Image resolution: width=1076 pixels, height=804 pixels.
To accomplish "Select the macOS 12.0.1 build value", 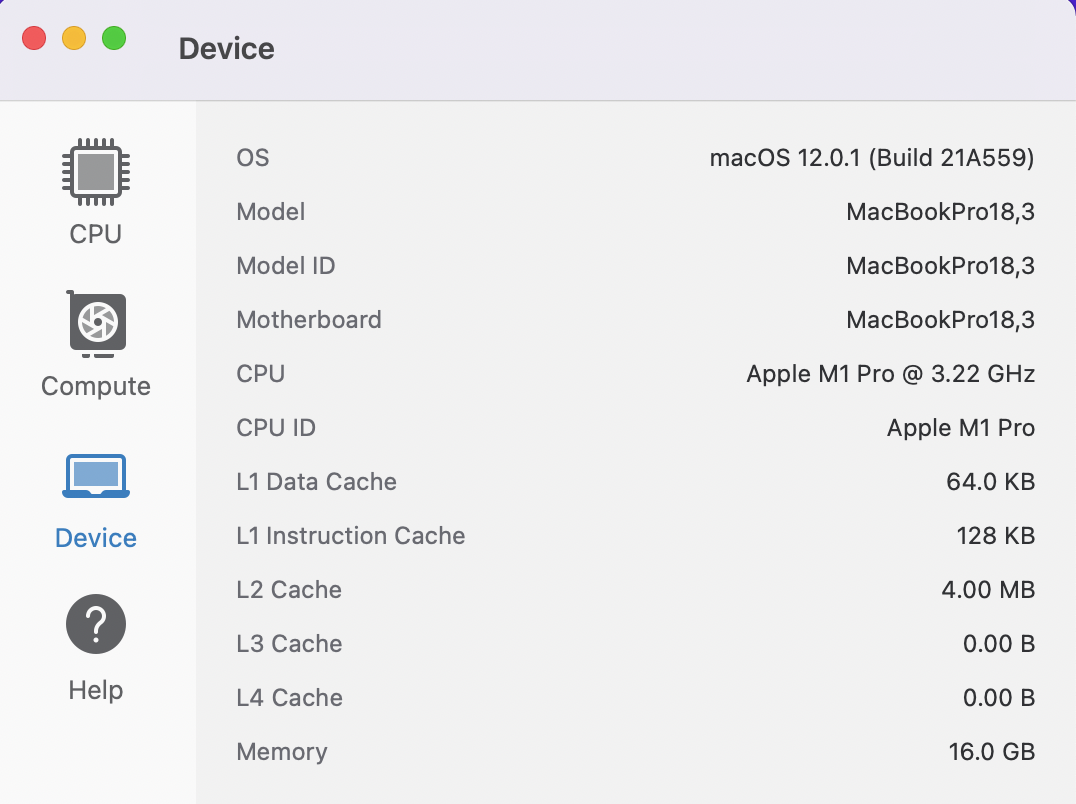I will coord(871,158).
